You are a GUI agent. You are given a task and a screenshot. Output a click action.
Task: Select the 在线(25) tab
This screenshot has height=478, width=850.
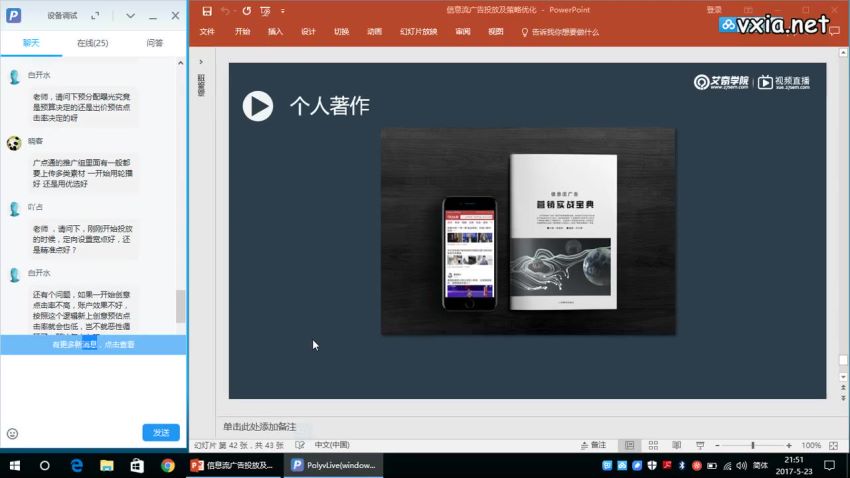(x=93, y=43)
